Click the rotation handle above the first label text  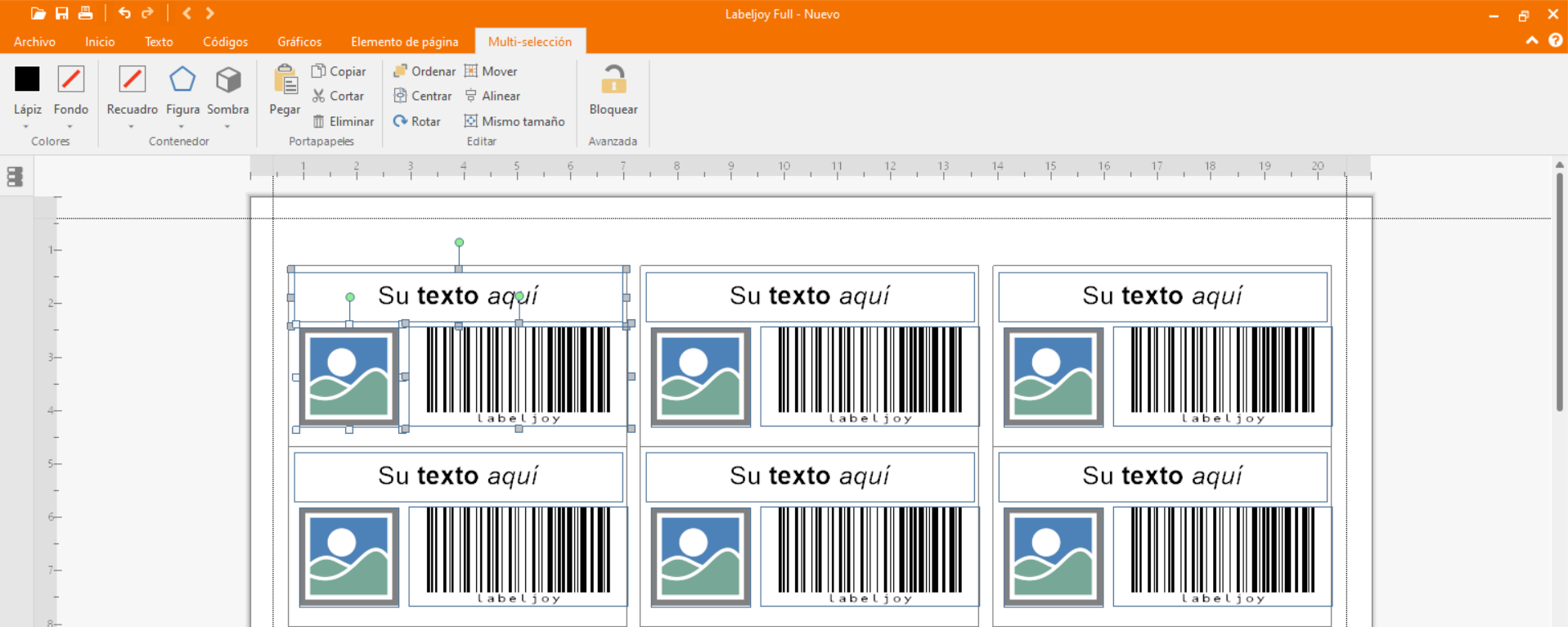point(459,242)
